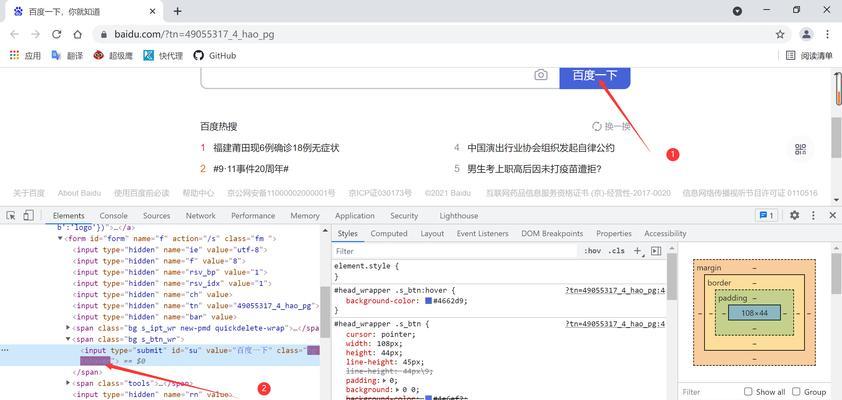Viewport: 842px width, 400px height.
Task: Click the #4662d9 hover color swatch
Action: point(428,301)
